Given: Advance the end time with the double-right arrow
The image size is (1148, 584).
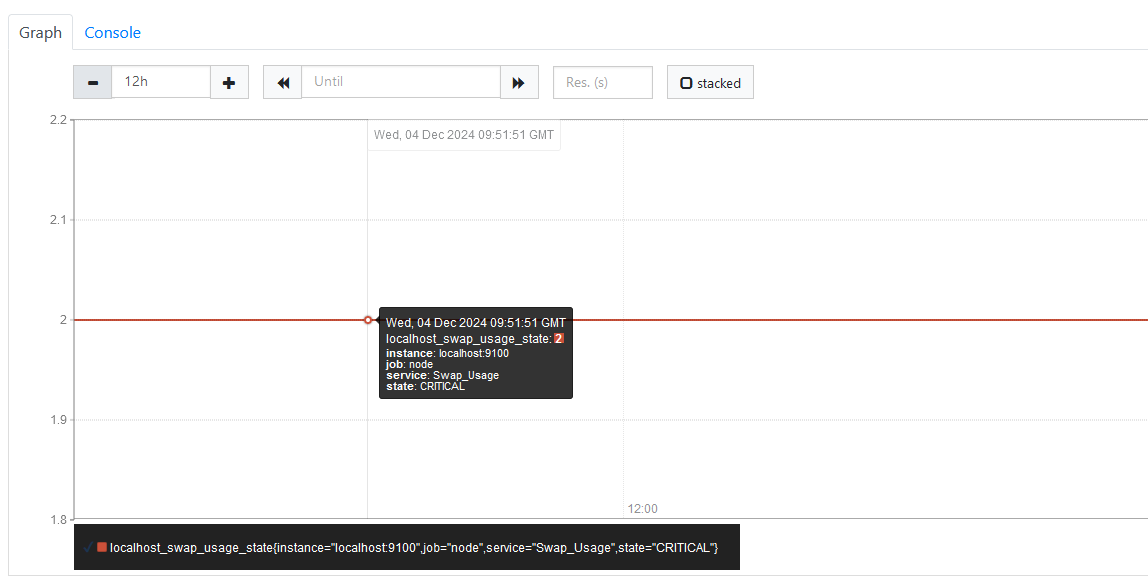Looking at the screenshot, I should click(518, 82).
